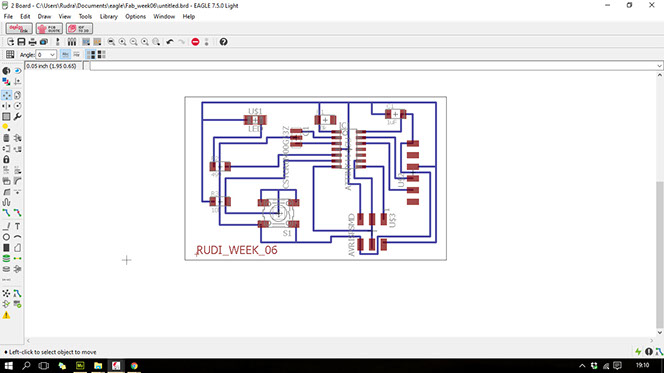Image resolution: width=664 pixels, height=373 pixels.
Task: Select the Text tool
Action: 17,227
